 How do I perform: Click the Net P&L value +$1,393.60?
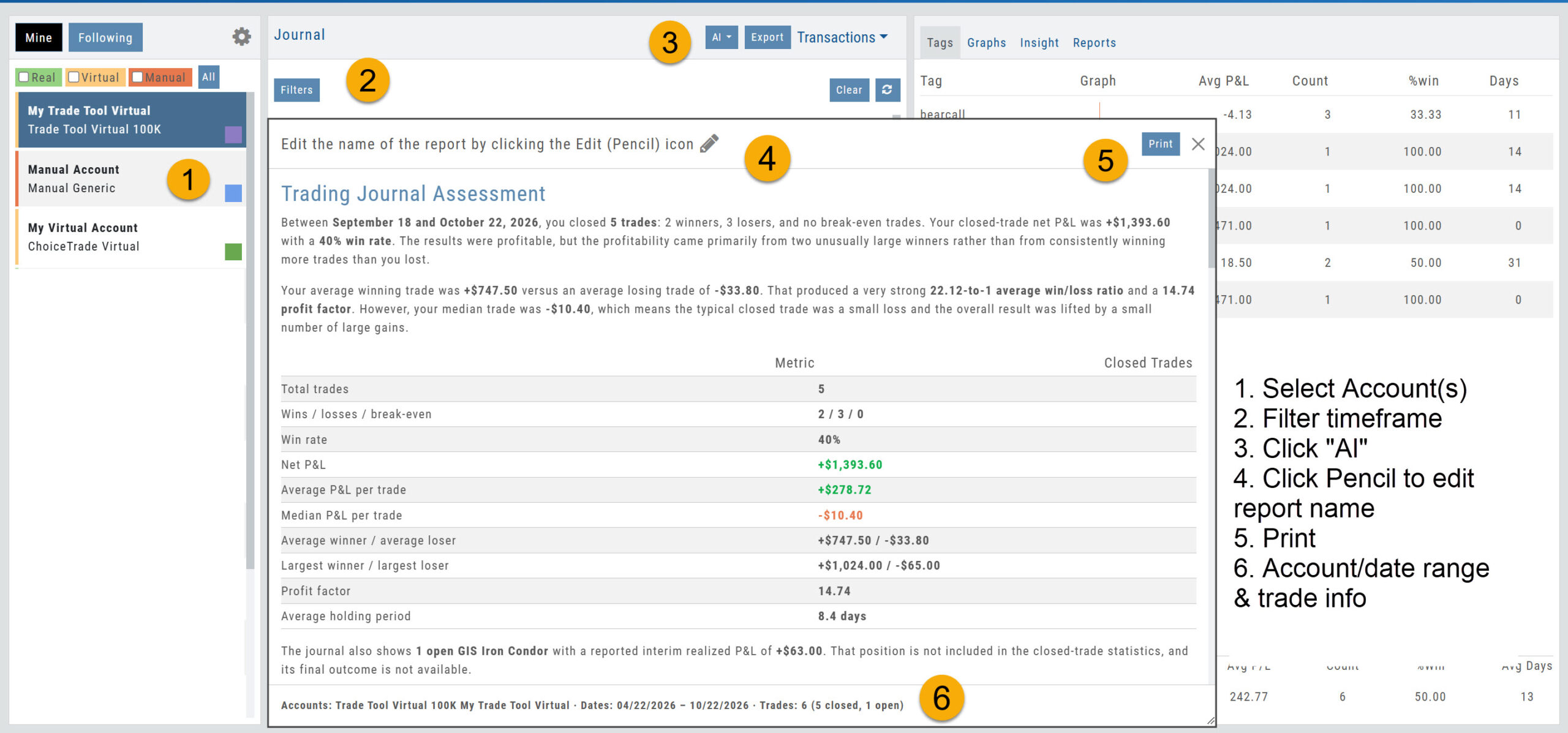(x=850, y=464)
